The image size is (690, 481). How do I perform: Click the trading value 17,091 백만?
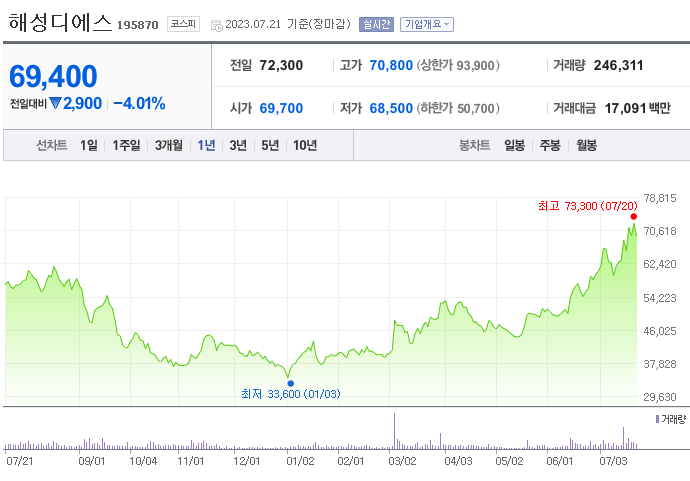click(637, 108)
